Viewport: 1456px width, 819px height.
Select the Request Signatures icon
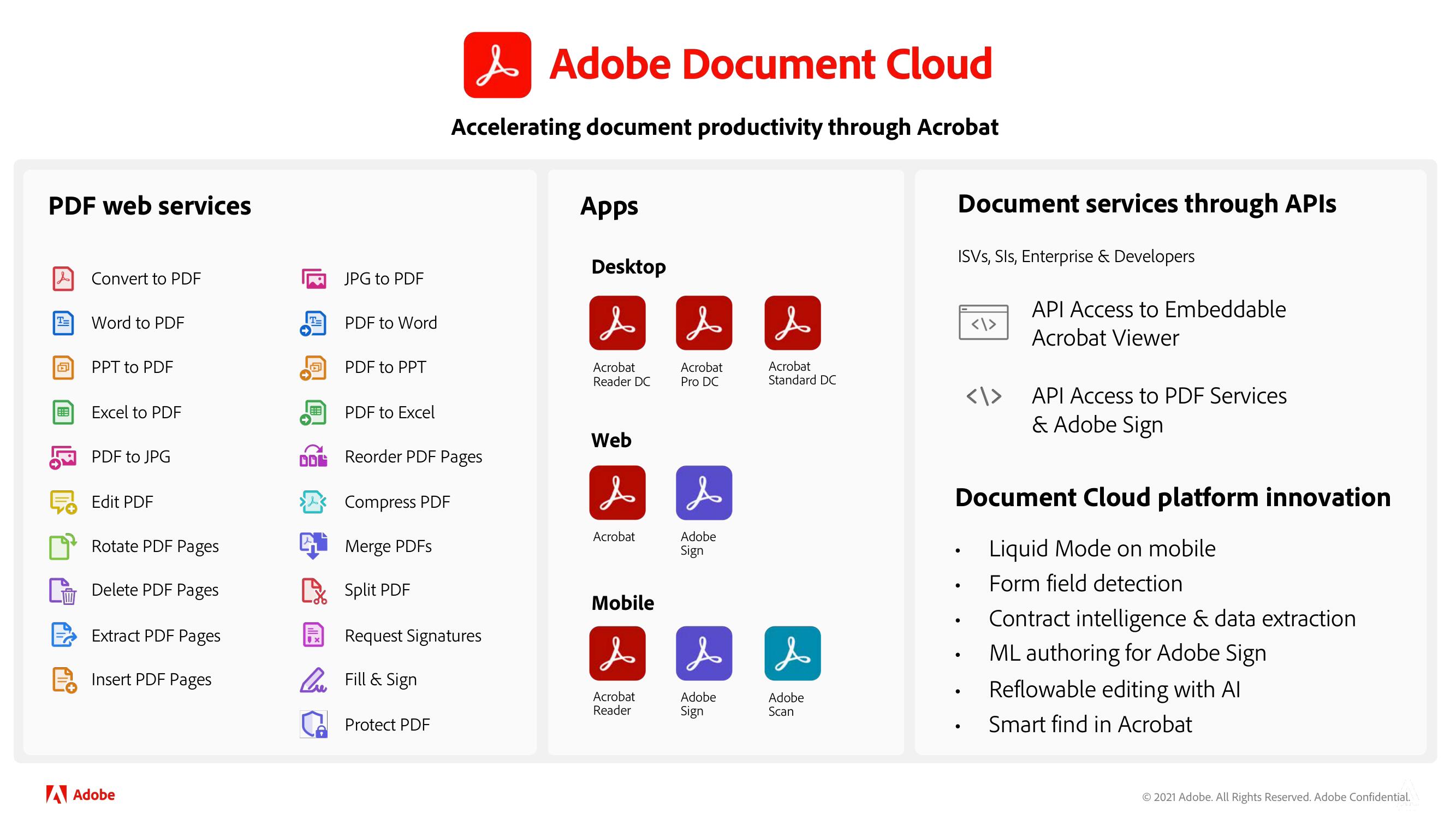coord(314,635)
